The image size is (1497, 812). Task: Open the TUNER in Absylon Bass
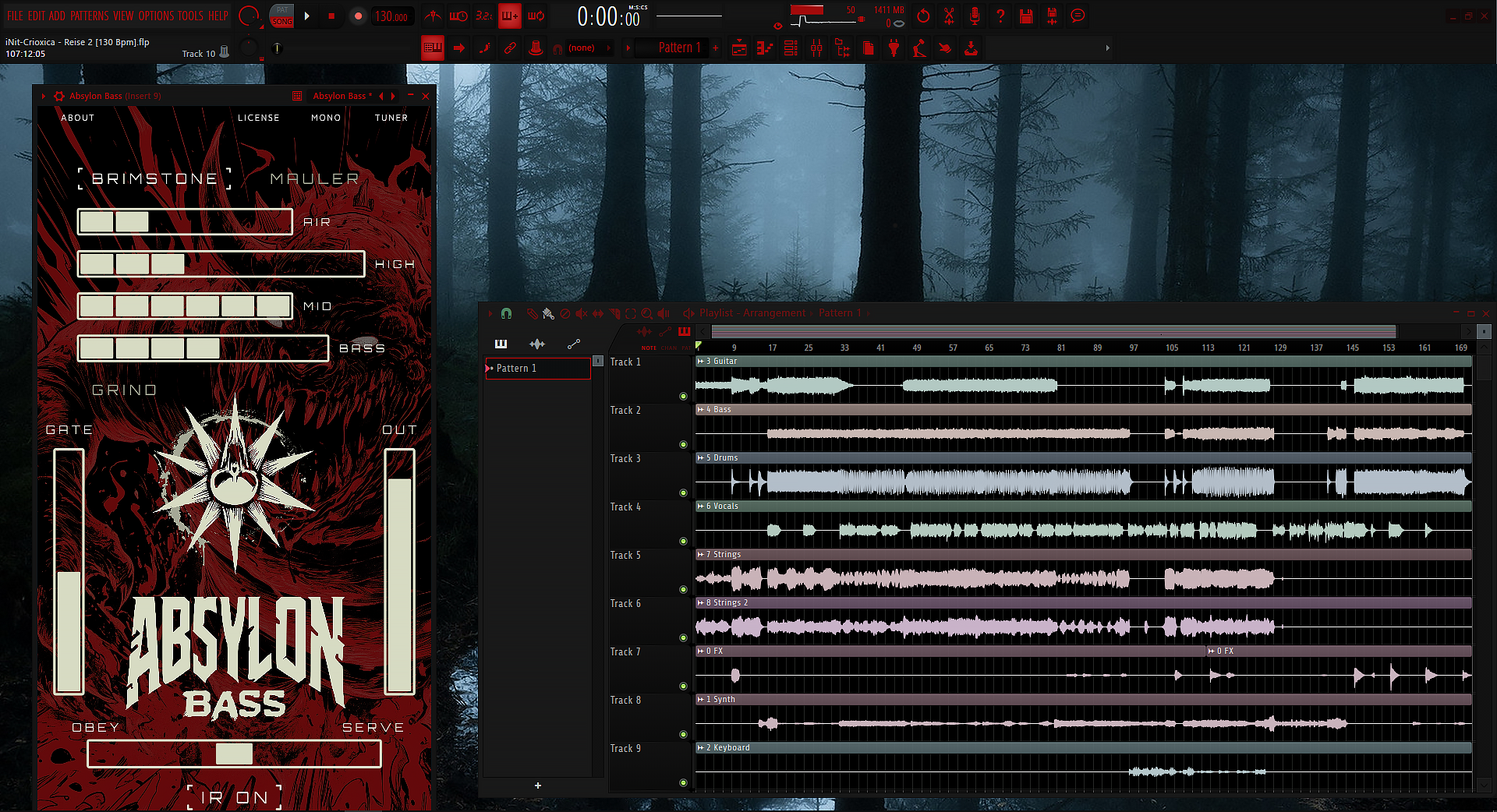(391, 118)
